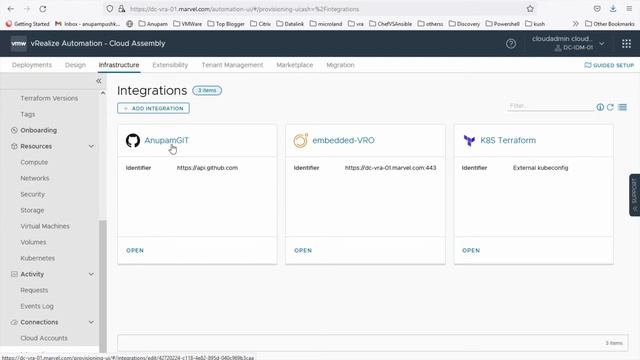Image resolution: width=640 pixels, height=360 pixels.
Task: Show more bookmarks overflow chevron
Action: click(x=576, y=24)
